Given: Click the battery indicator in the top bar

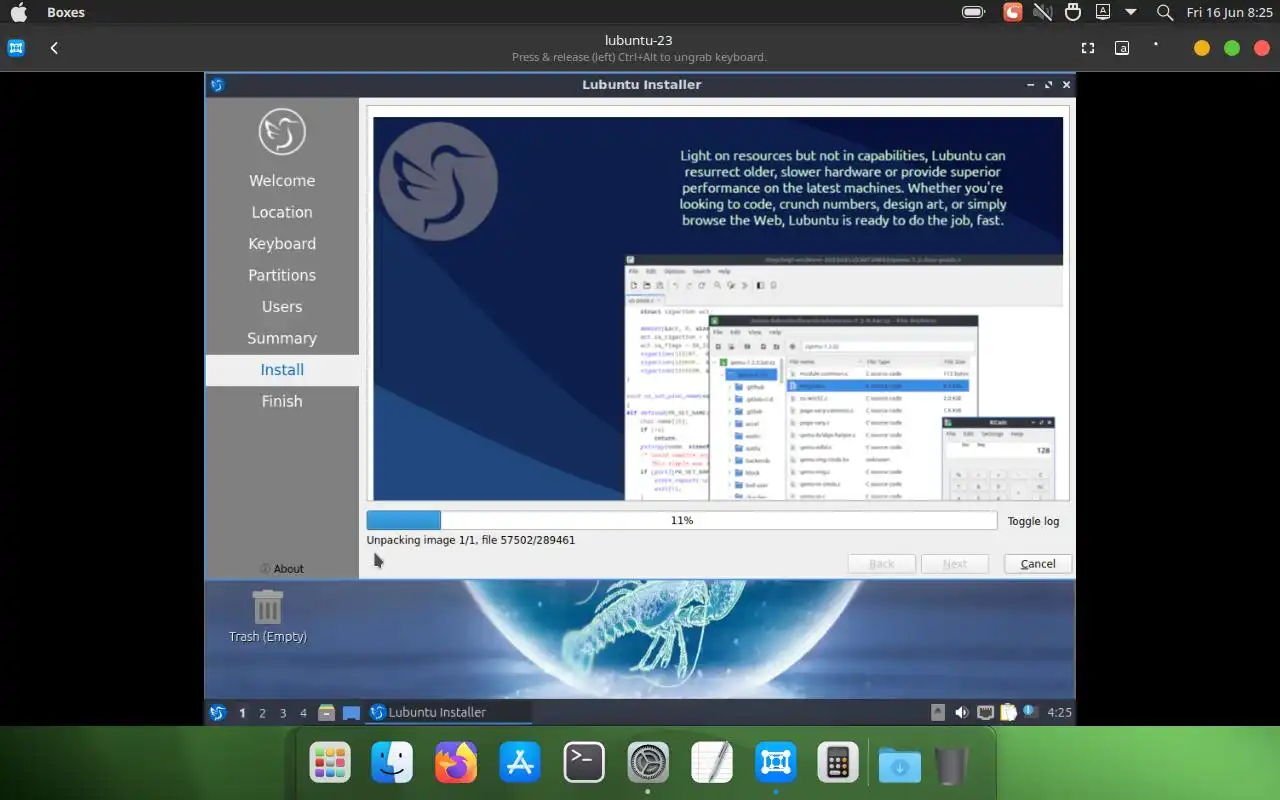Looking at the screenshot, I should 973,12.
